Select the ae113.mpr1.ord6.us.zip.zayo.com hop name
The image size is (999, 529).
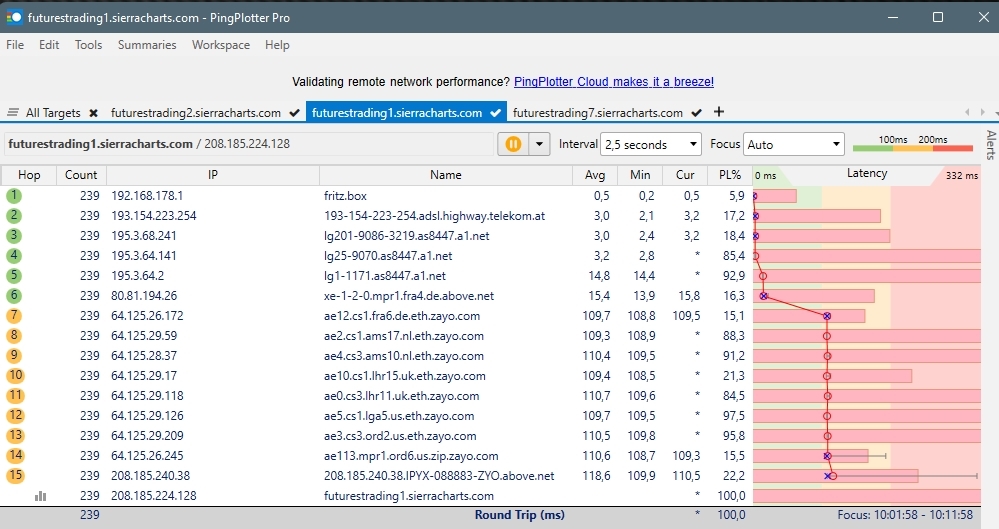coord(411,456)
